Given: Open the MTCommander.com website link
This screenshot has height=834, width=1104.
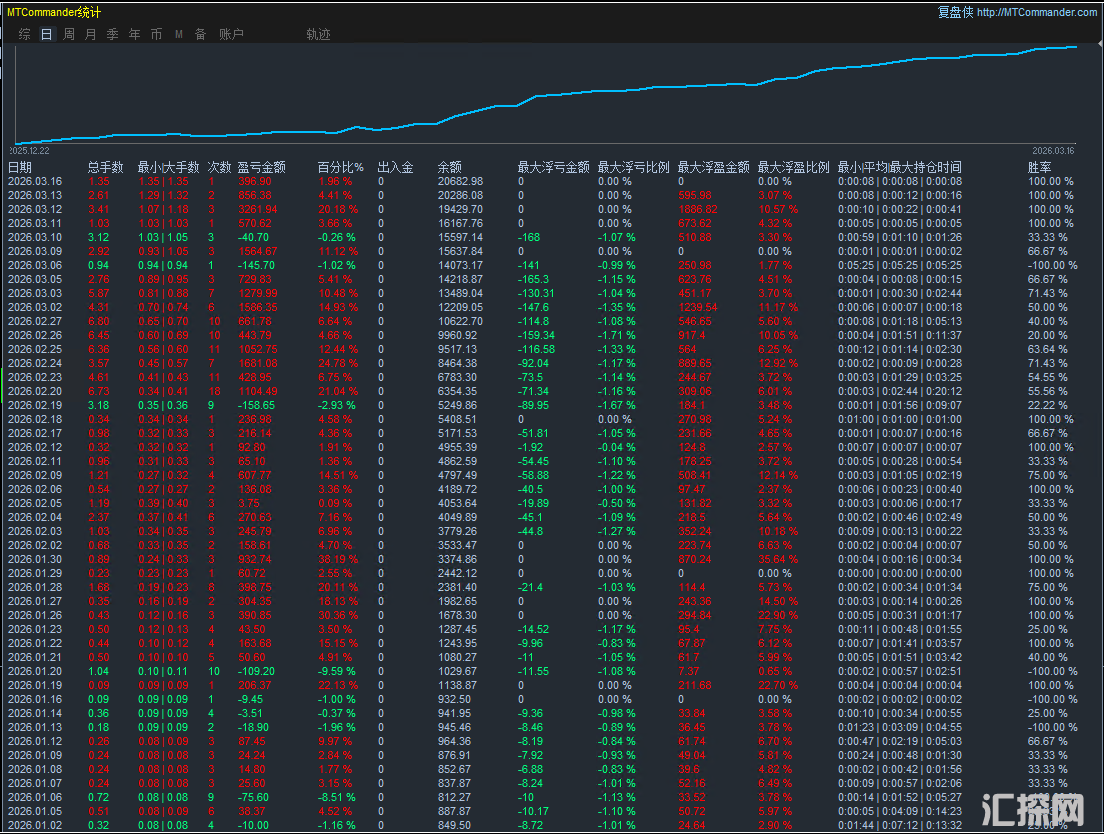Looking at the screenshot, I should click(1036, 12).
